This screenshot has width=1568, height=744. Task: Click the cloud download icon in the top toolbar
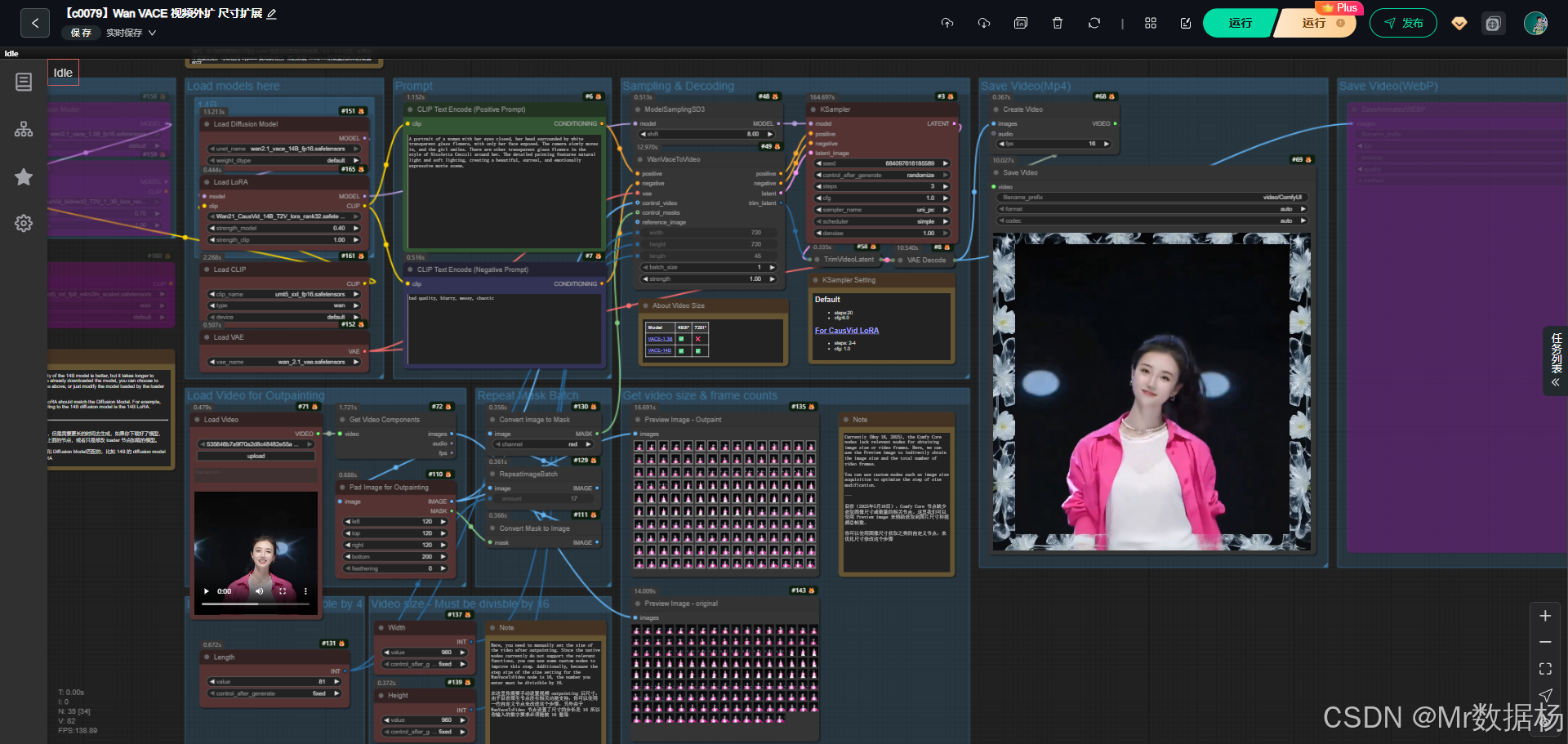984,23
